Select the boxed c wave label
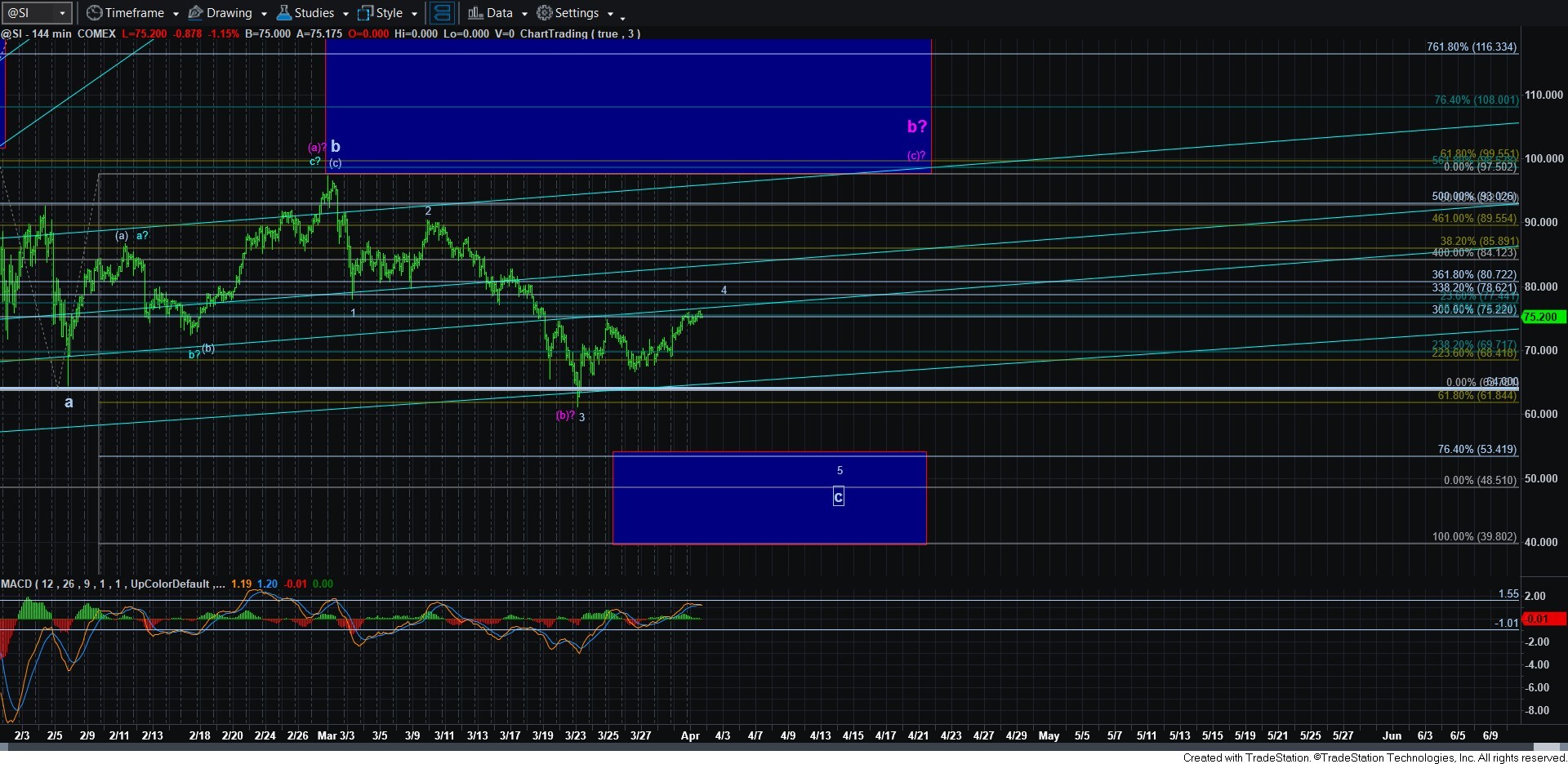The image size is (1568, 764). click(x=838, y=496)
